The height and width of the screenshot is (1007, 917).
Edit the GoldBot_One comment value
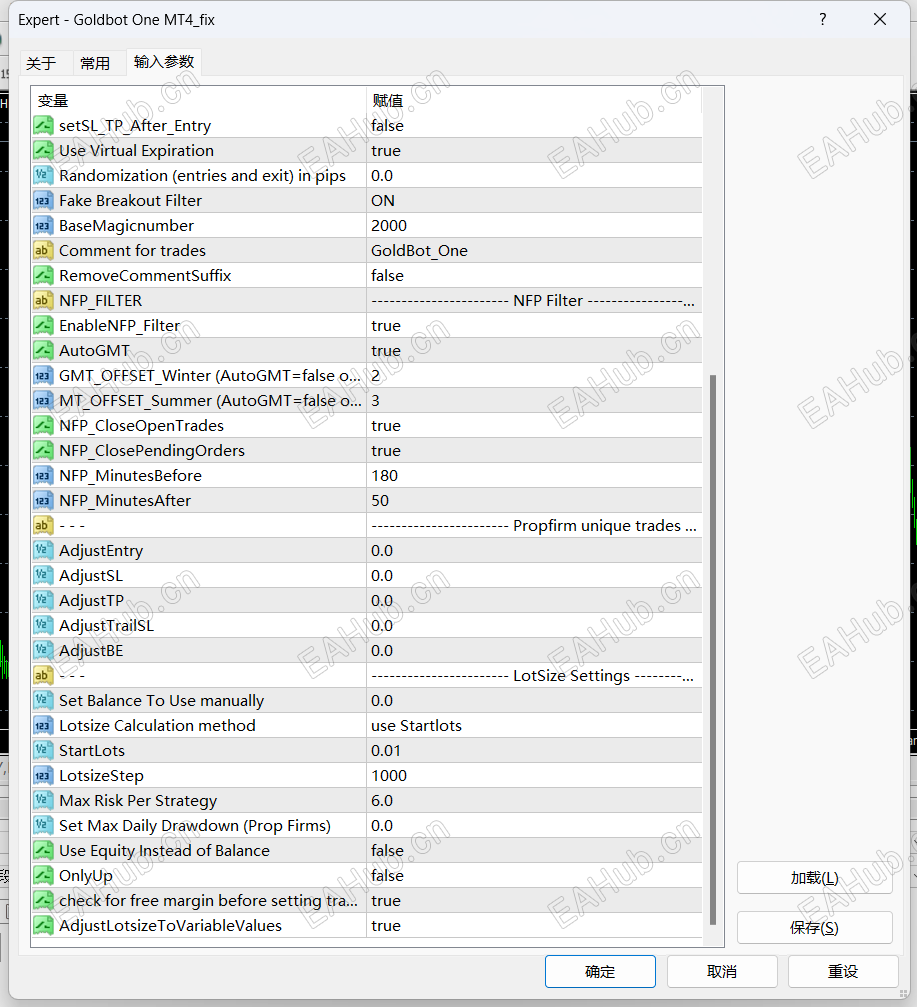point(534,250)
